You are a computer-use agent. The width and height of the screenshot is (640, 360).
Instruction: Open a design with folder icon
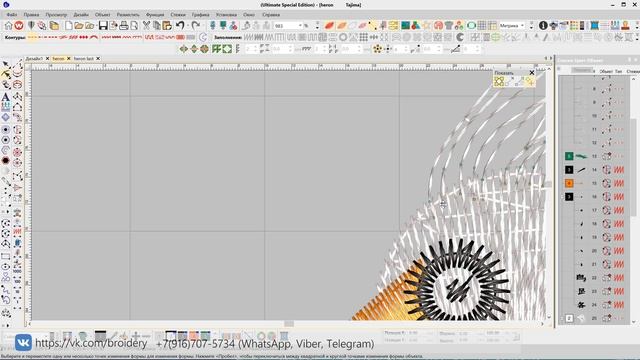pos(79,26)
